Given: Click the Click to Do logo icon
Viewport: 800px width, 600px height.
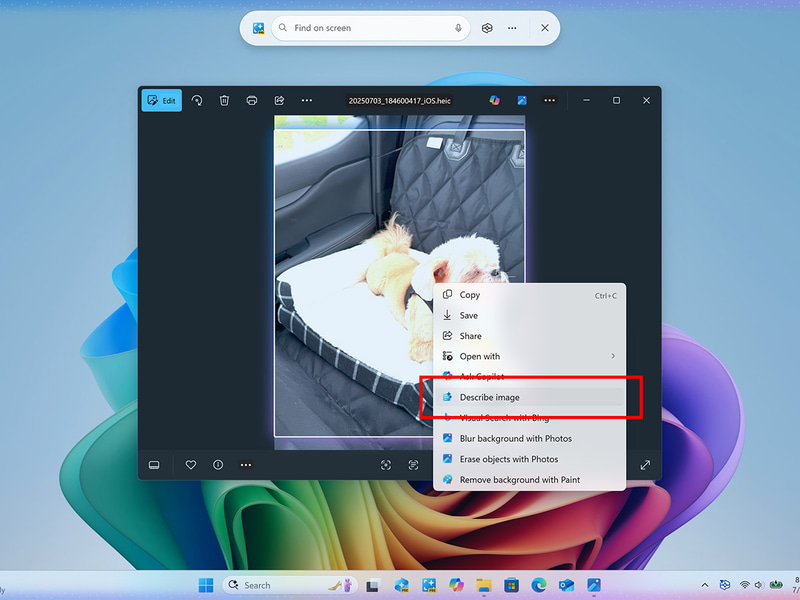Looking at the screenshot, I should point(259,28).
